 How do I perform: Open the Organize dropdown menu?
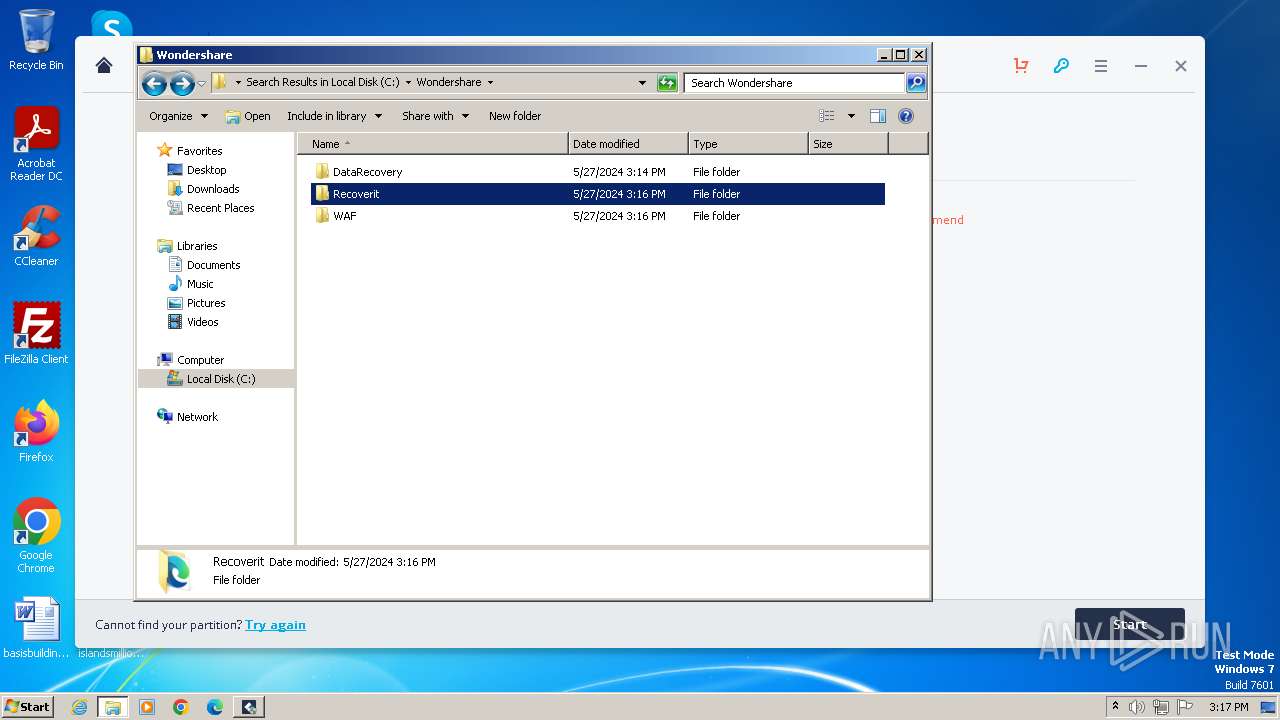[x=178, y=116]
